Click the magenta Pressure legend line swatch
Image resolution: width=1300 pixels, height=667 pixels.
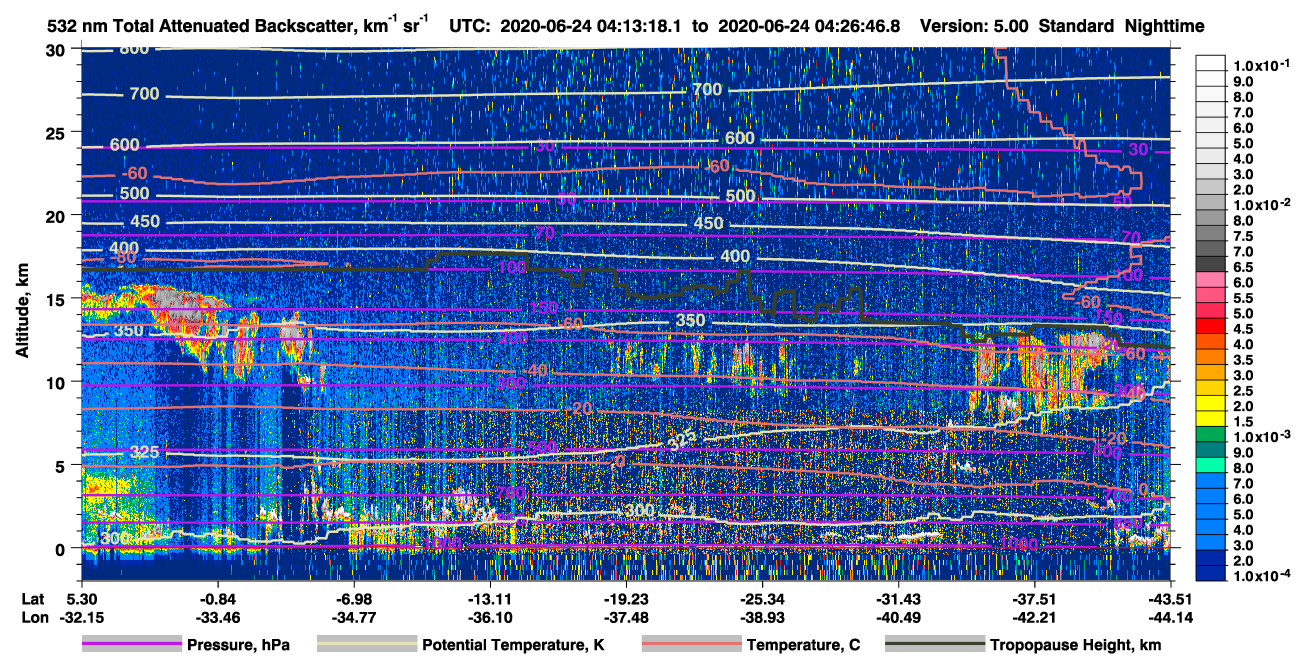pyautogui.click(x=131, y=644)
